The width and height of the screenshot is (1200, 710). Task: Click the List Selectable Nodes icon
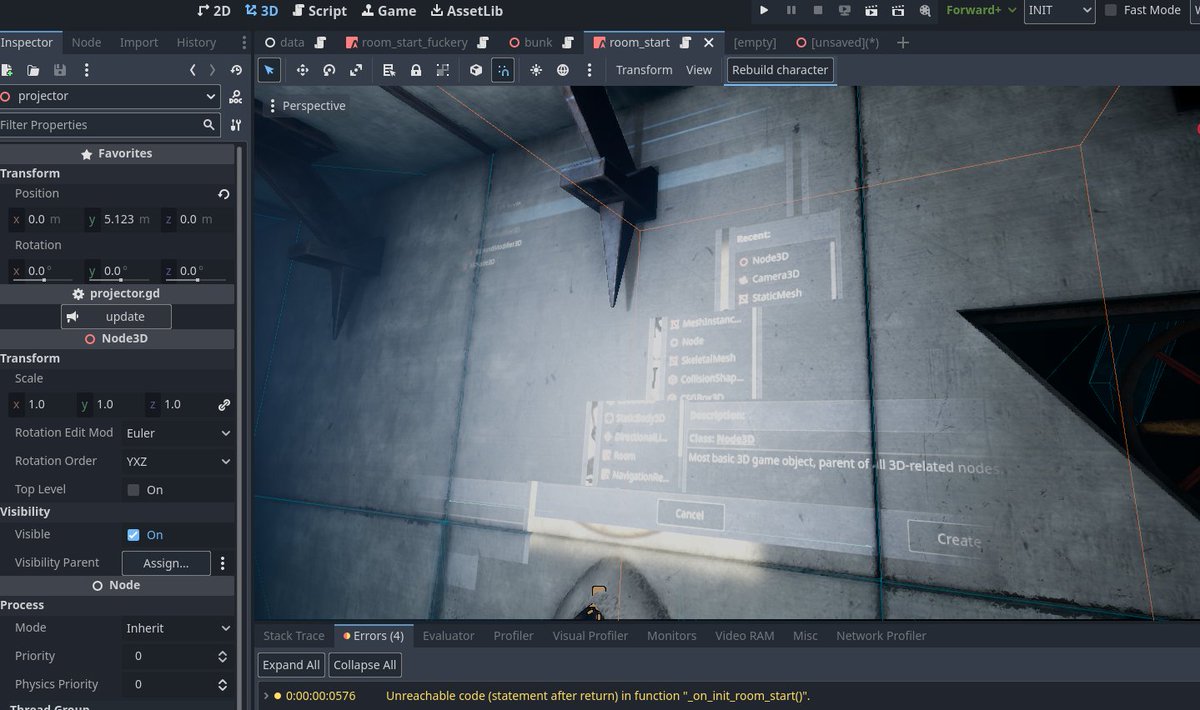coord(389,70)
